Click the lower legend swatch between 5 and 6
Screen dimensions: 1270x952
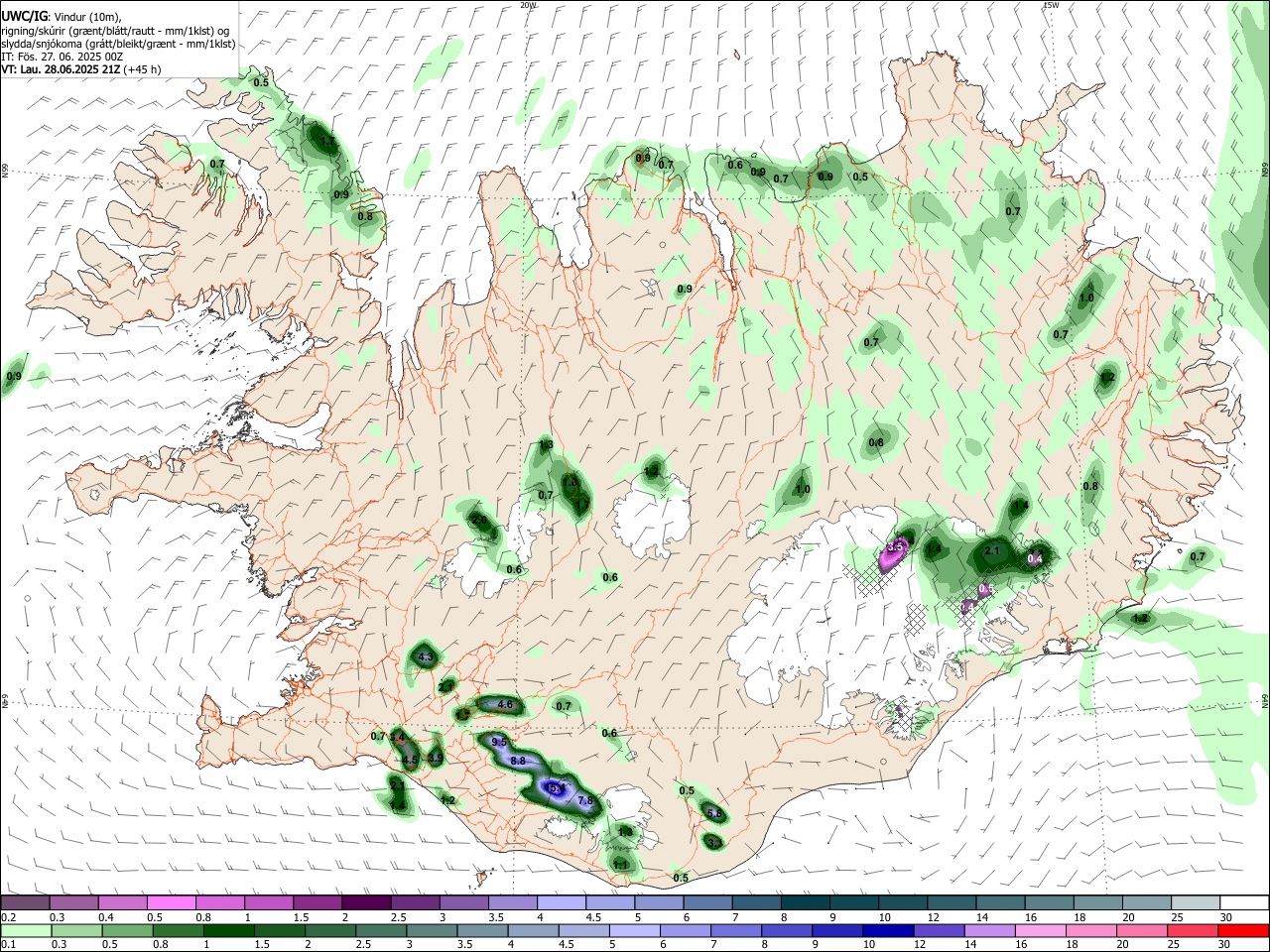(x=636, y=930)
